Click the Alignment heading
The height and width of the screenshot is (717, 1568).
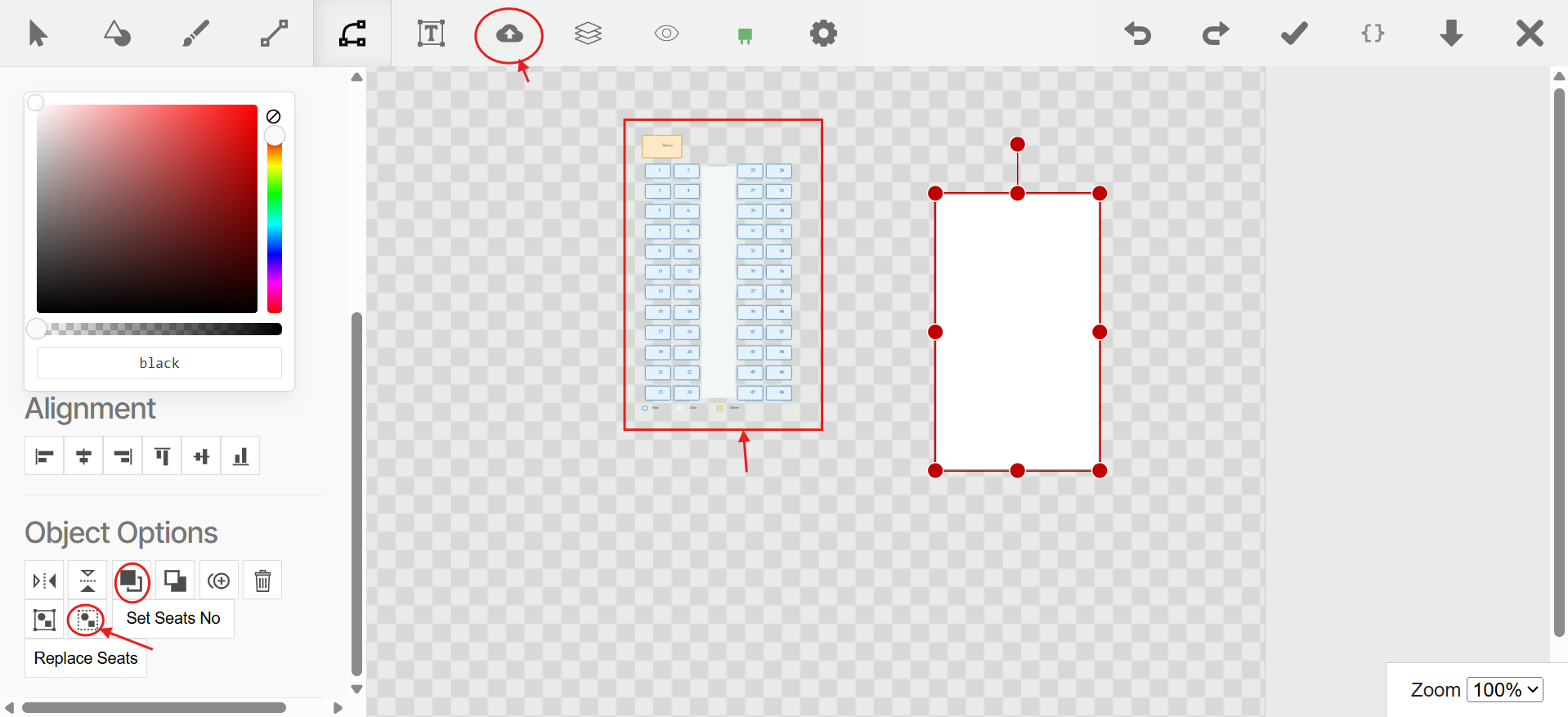(90, 408)
